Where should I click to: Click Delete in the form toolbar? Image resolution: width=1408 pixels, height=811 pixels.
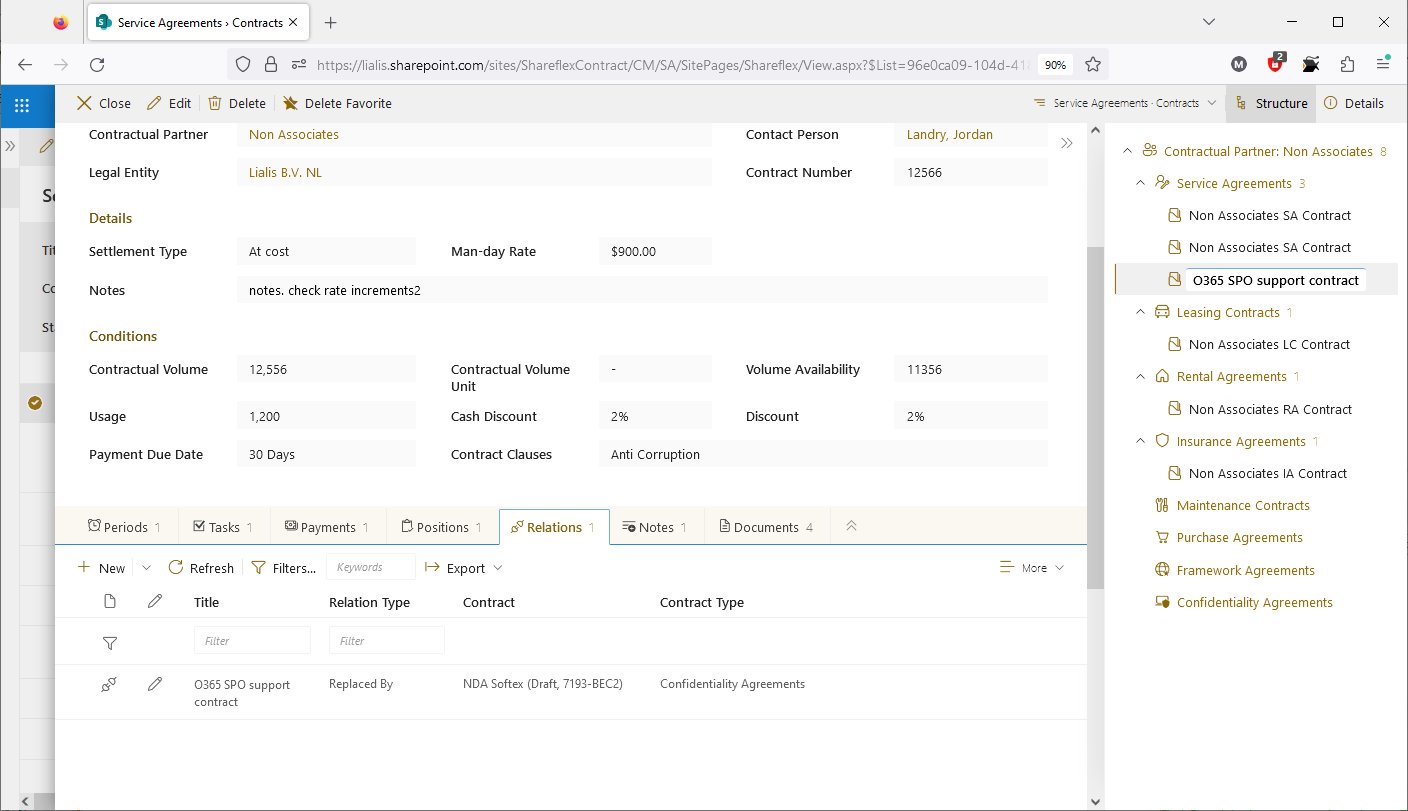click(237, 103)
